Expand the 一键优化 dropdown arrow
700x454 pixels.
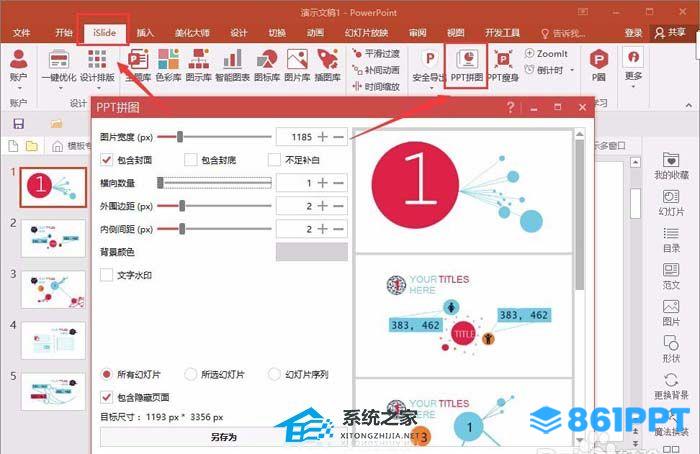[60, 88]
